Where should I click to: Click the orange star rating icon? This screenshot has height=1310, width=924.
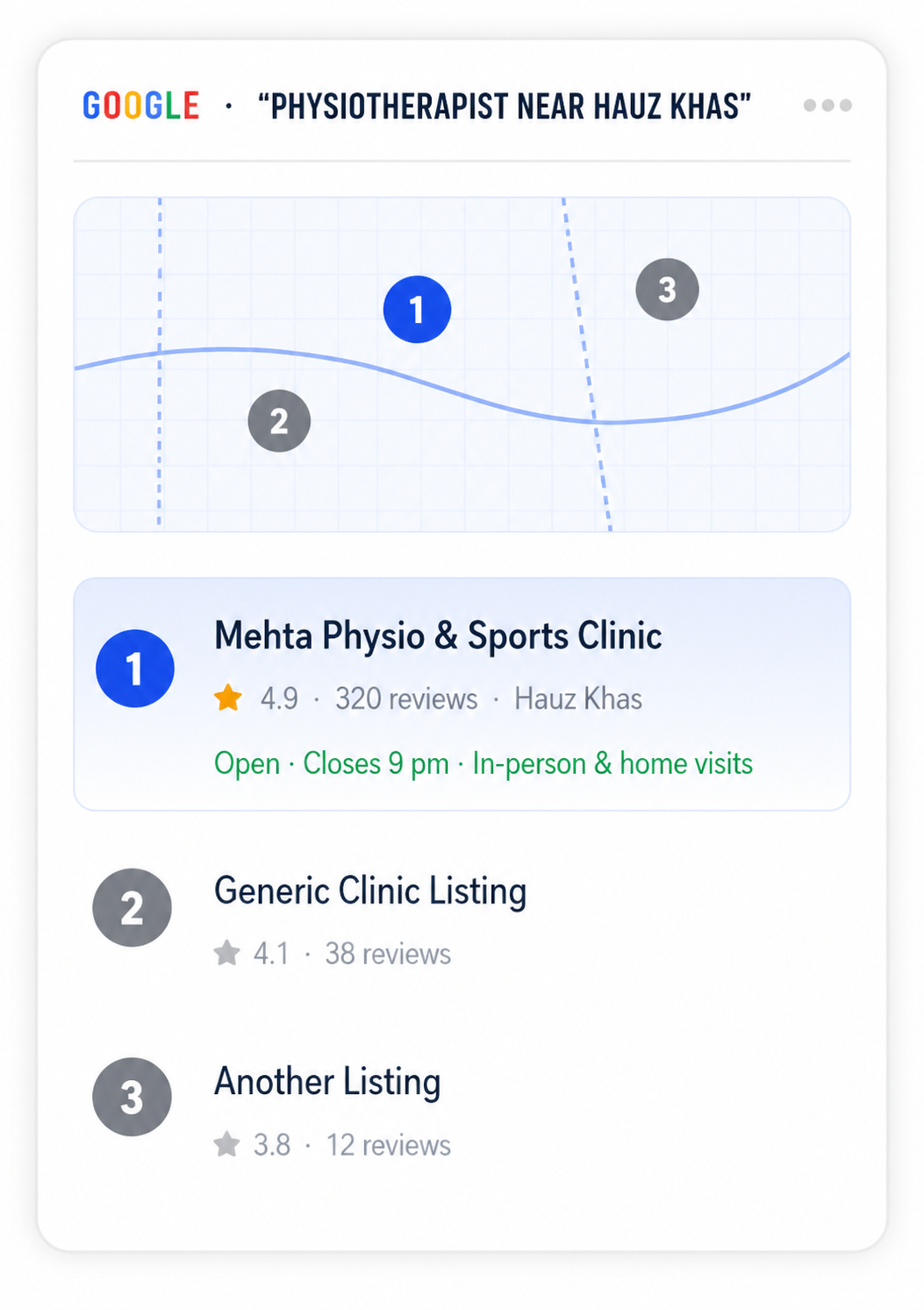[228, 698]
